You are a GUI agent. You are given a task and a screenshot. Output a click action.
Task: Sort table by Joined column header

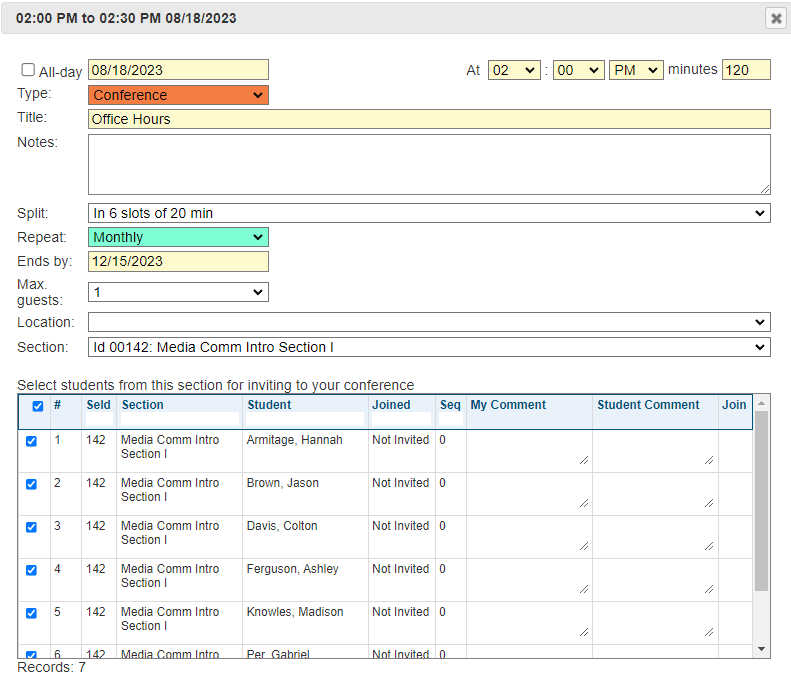[x=391, y=405]
